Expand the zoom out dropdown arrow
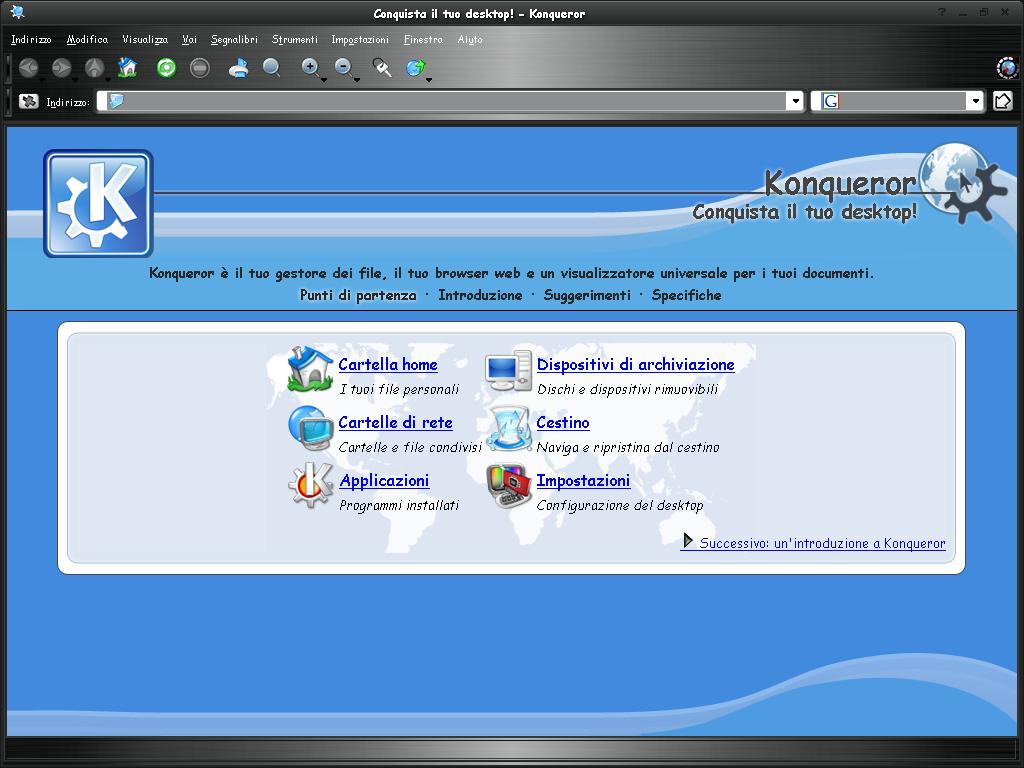 click(357, 80)
